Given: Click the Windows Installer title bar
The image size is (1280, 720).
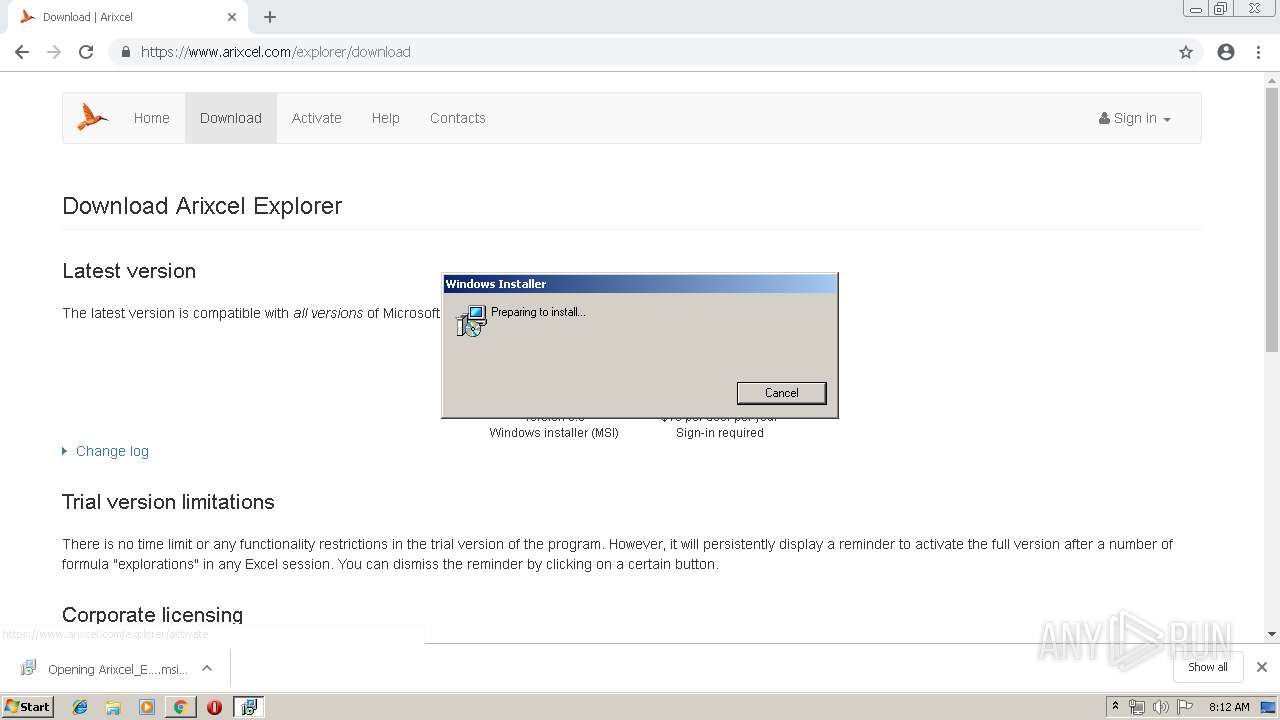Looking at the screenshot, I should click(x=640, y=284).
